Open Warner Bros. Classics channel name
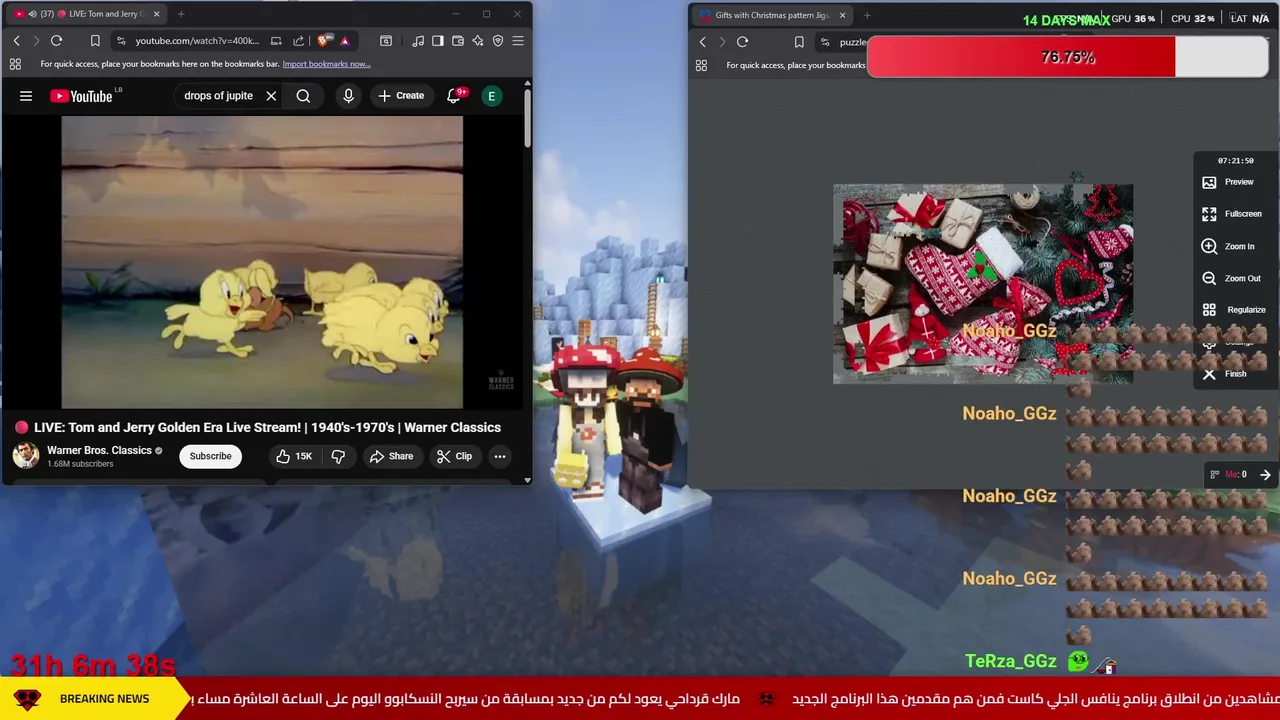The image size is (1280, 720). click(x=99, y=450)
